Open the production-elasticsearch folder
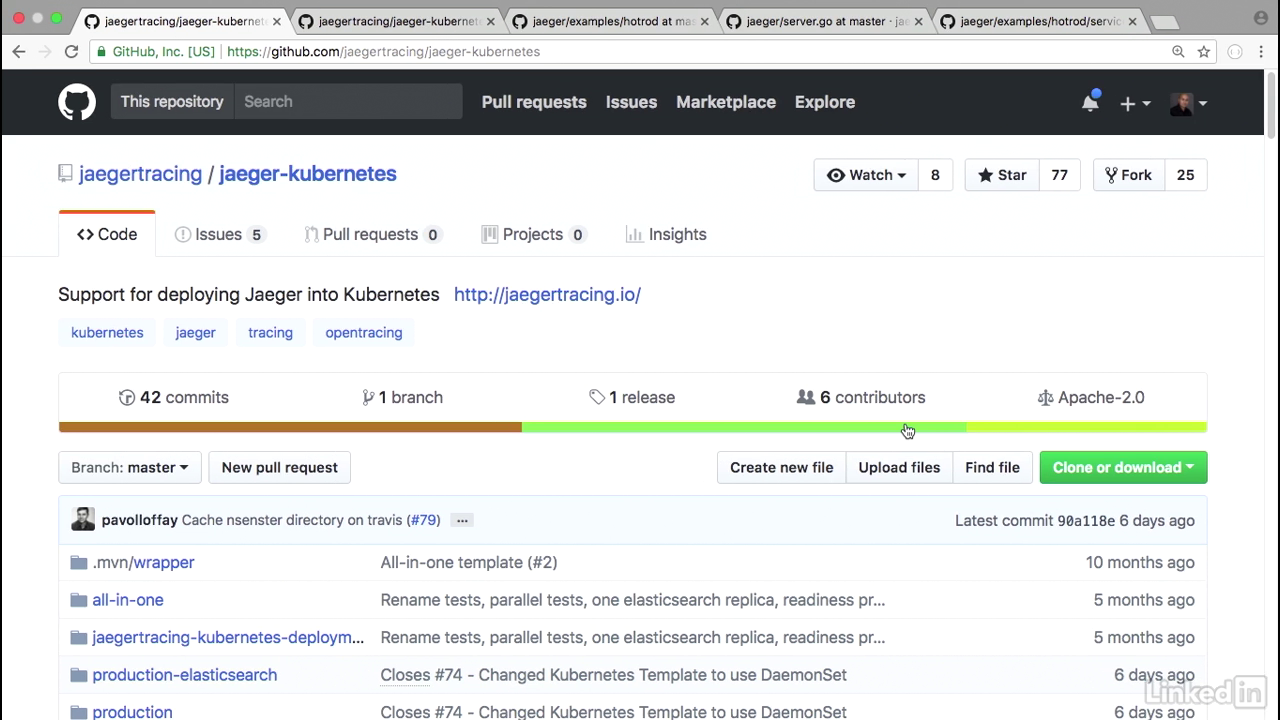1280x720 pixels. tap(185, 675)
